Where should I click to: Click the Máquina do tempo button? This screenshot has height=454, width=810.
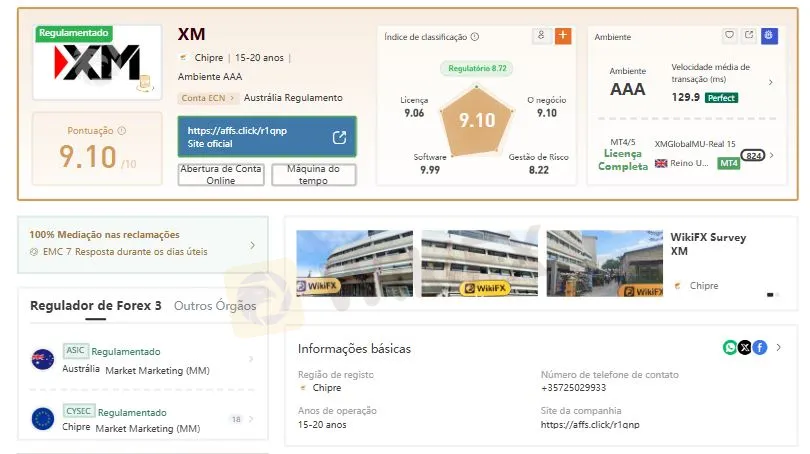(313, 175)
